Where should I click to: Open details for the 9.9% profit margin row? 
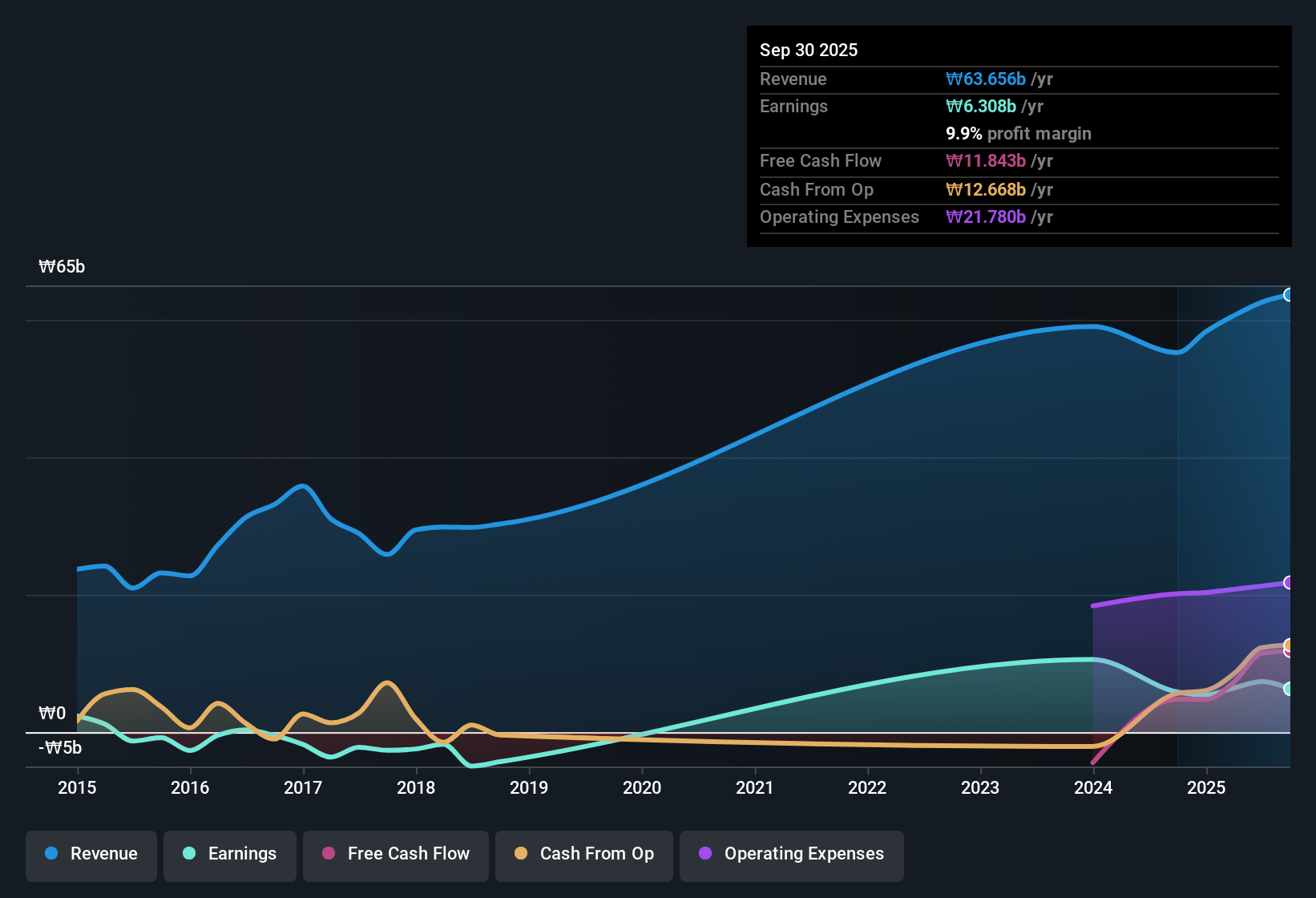click(1018, 134)
